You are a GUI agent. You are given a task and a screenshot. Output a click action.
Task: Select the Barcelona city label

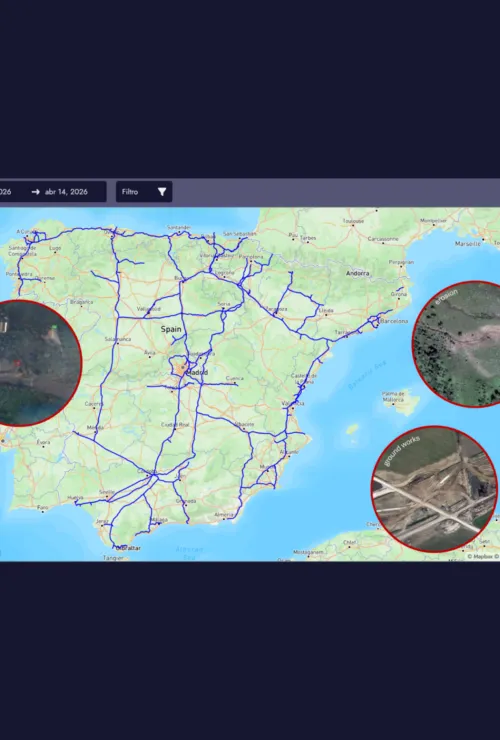pos(394,321)
